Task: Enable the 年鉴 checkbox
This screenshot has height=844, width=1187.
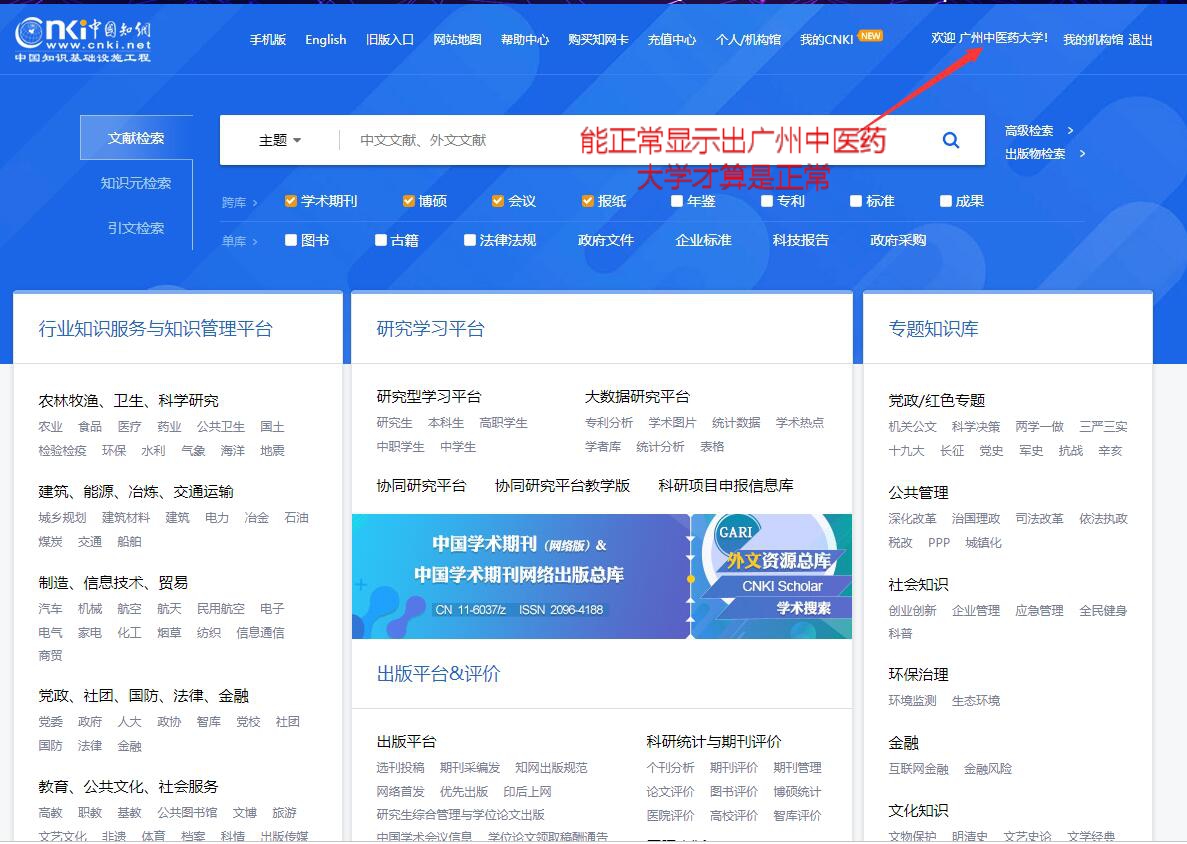Action: click(x=677, y=201)
